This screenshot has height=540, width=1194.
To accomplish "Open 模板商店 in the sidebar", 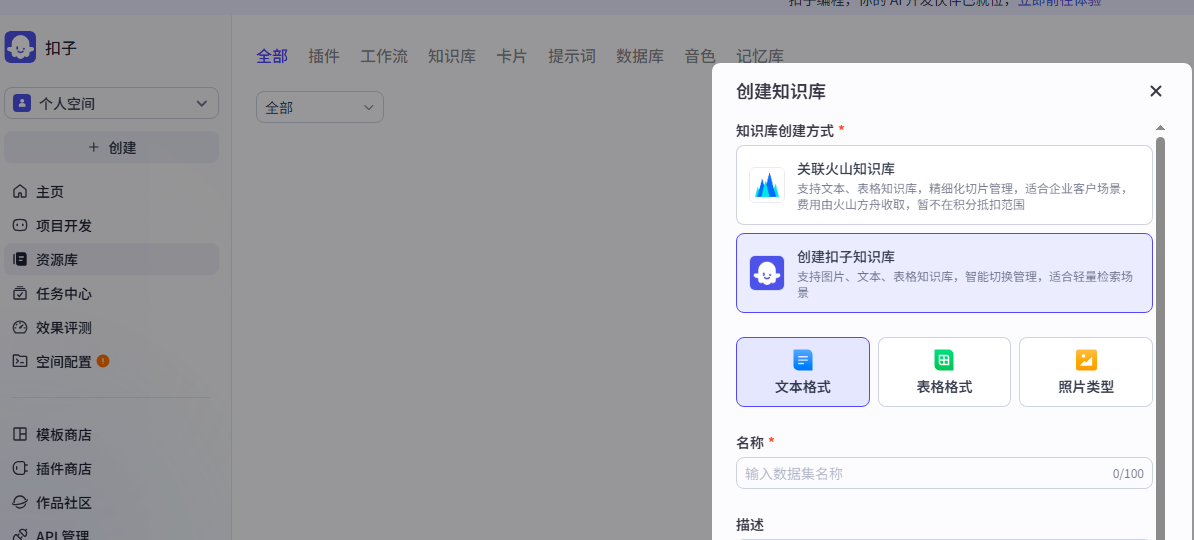I will coord(111,435).
